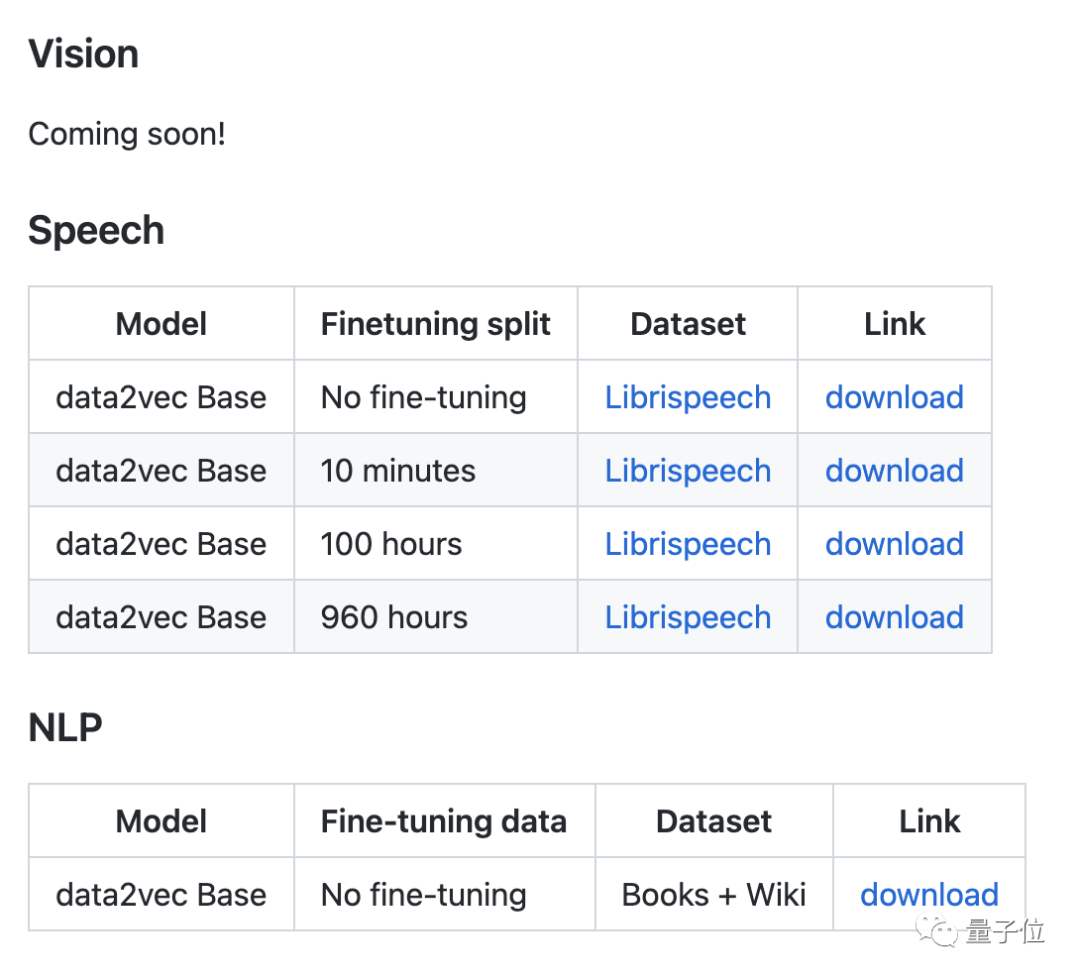Download the 960 hours data2vec model

(x=894, y=617)
